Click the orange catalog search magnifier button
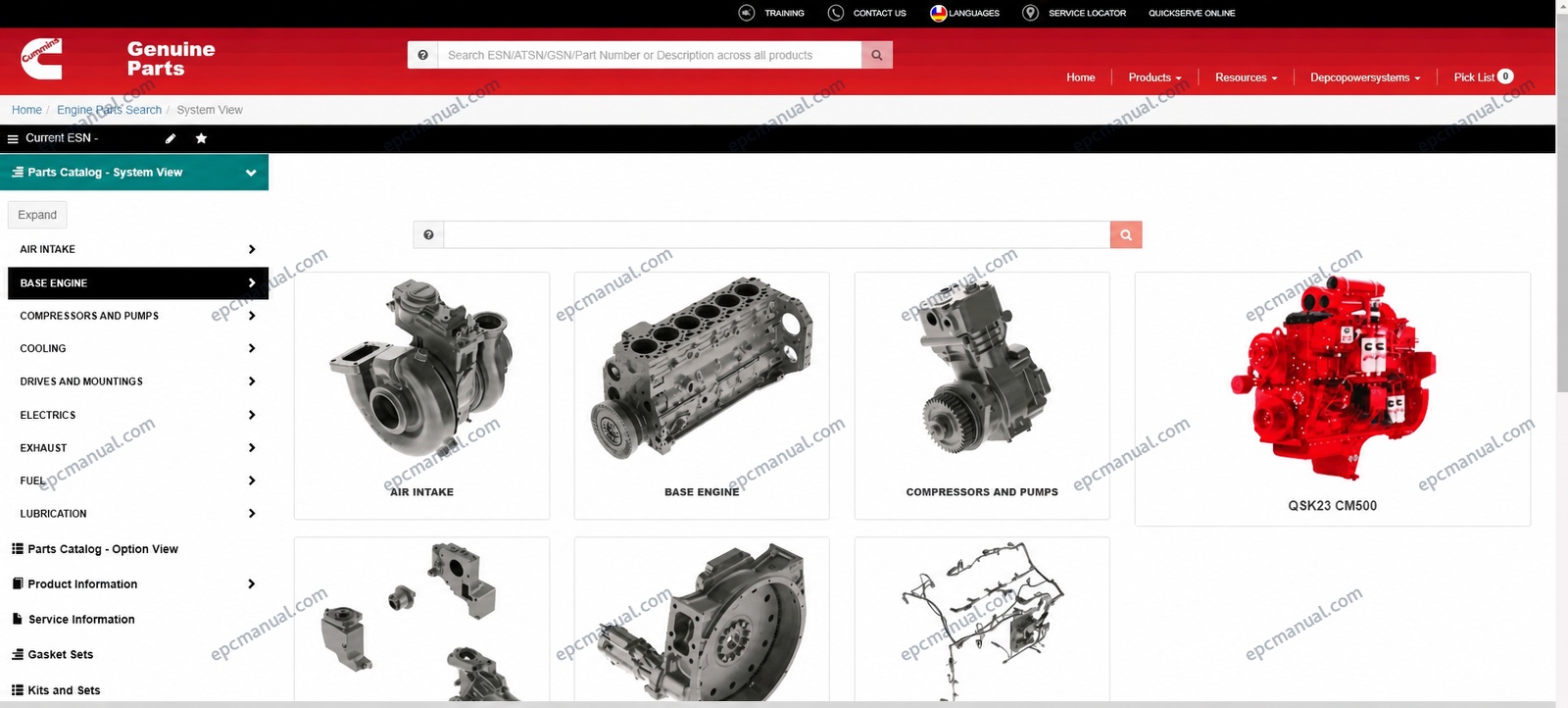Image resolution: width=1568 pixels, height=708 pixels. (x=1126, y=234)
